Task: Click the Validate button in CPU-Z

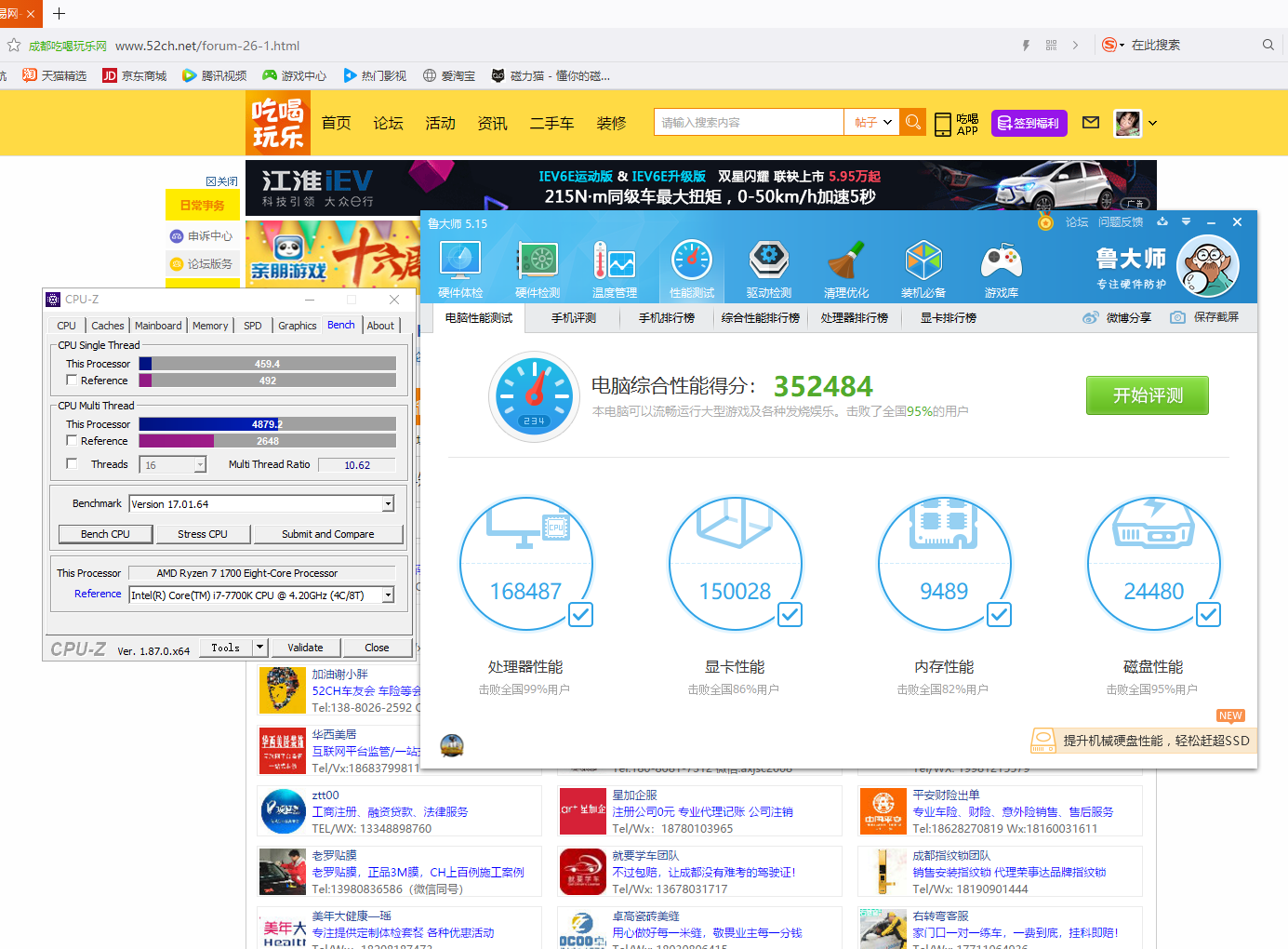Action: (305, 648)
